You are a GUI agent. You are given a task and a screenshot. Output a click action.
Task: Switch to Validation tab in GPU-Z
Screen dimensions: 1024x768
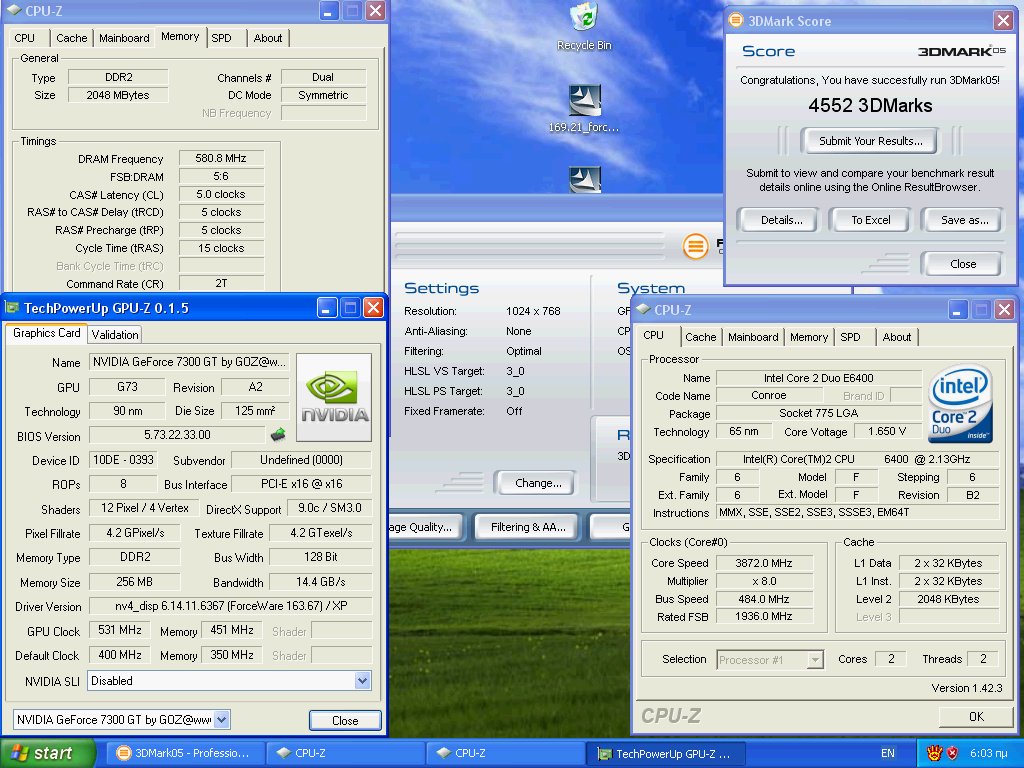point(115,334)
